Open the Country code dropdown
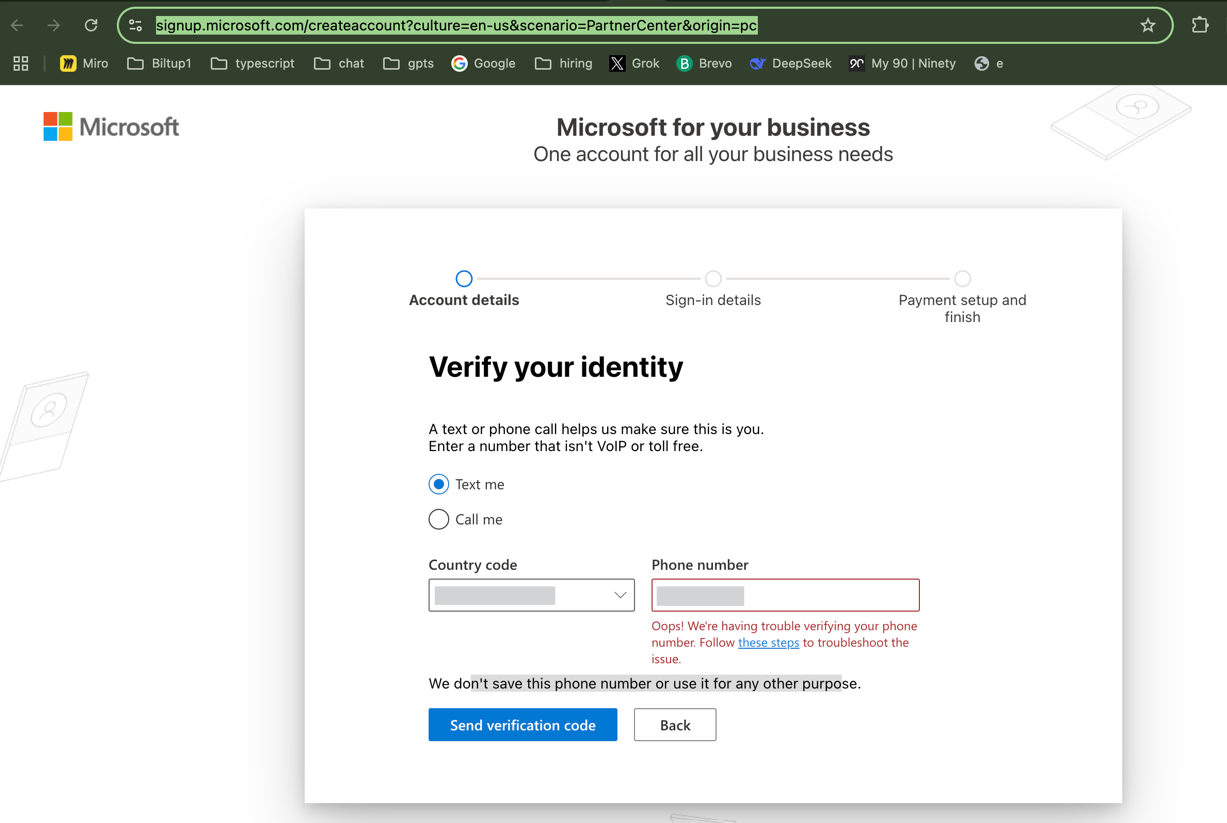The width and height of the screenshot is (1227, 823). [x=531, y=594]
